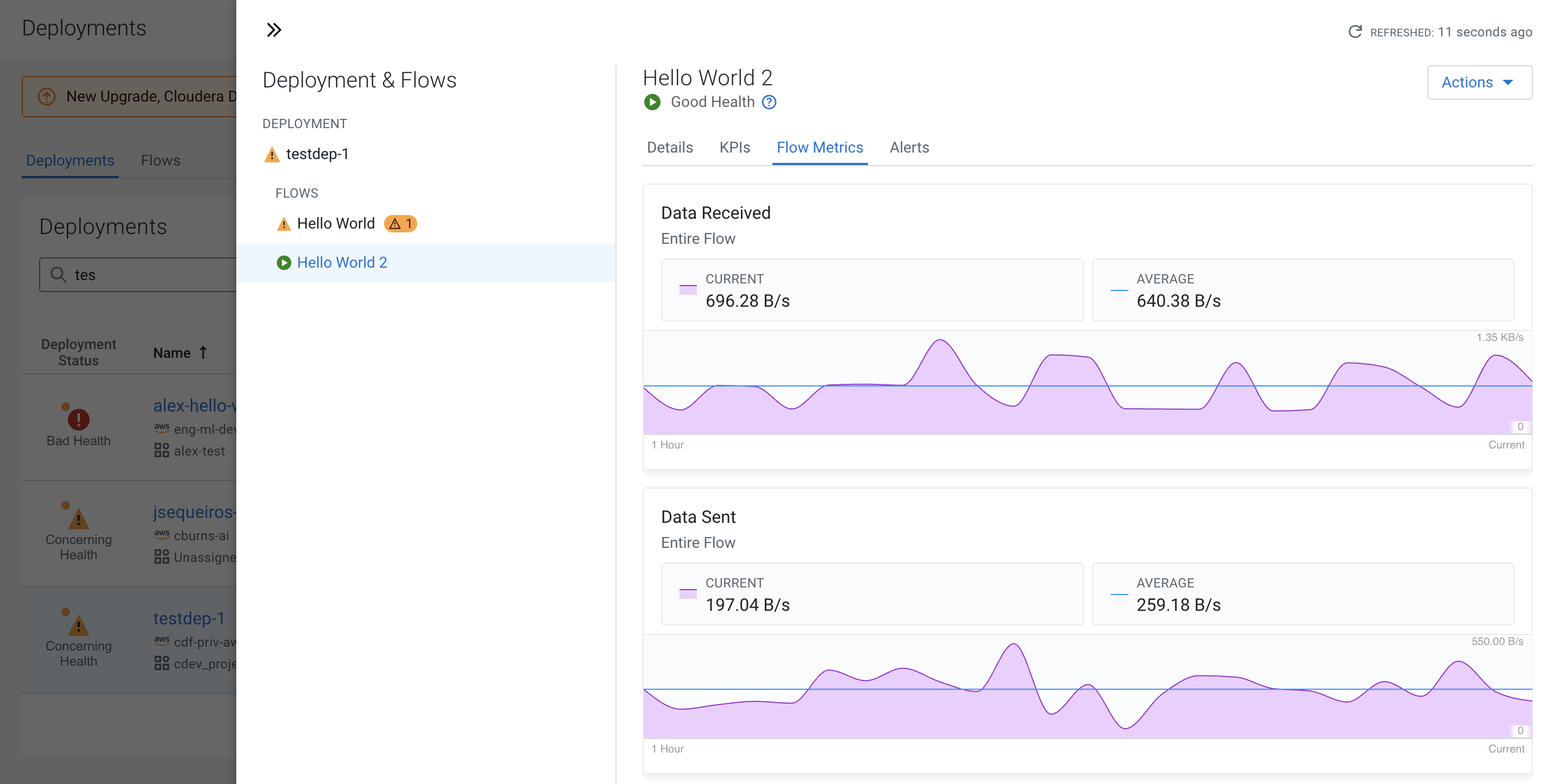The image size is (1559, 784).
Task: Switch to the Details tab
Action: tap(669, 148)
